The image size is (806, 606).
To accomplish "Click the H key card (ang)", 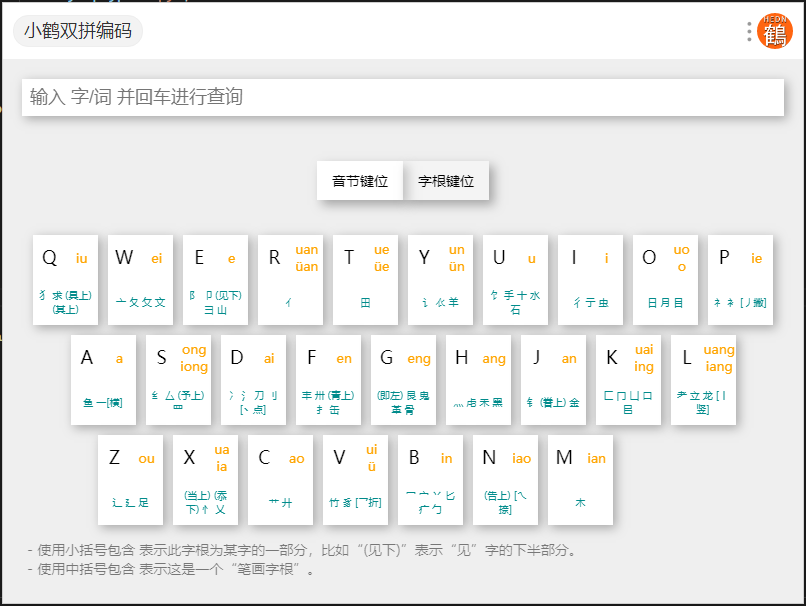I will tap(479, 380).
